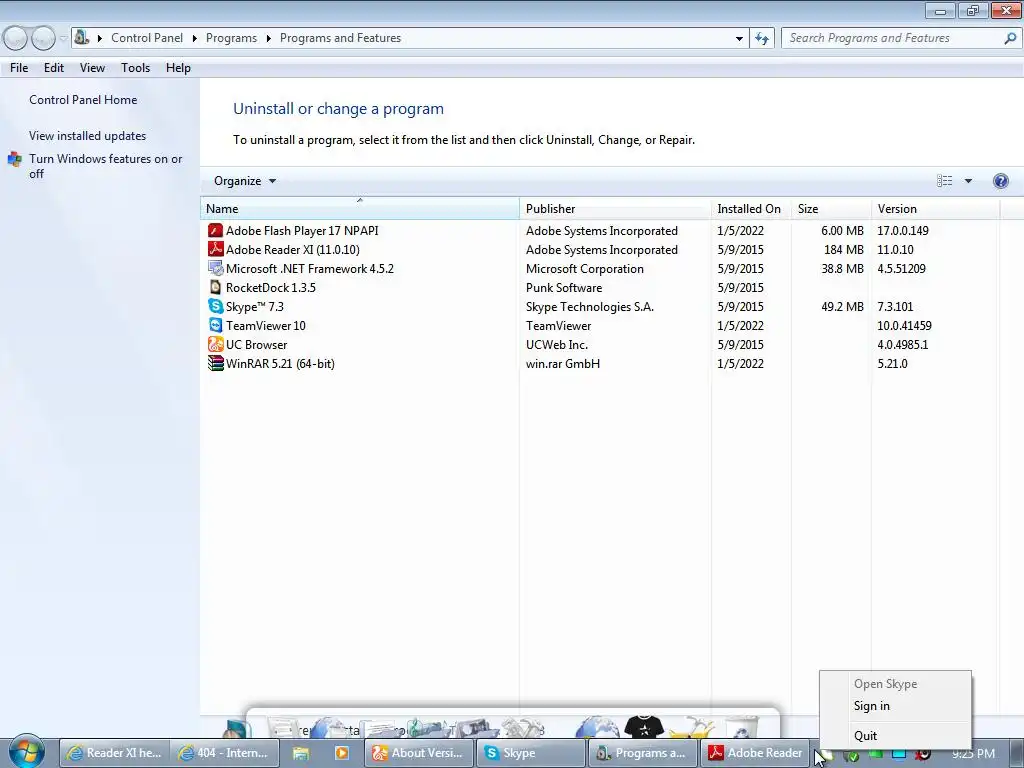Select the Skype 7.3 program icon
This screenshot has height=768, width=1024.
[215, 306]
